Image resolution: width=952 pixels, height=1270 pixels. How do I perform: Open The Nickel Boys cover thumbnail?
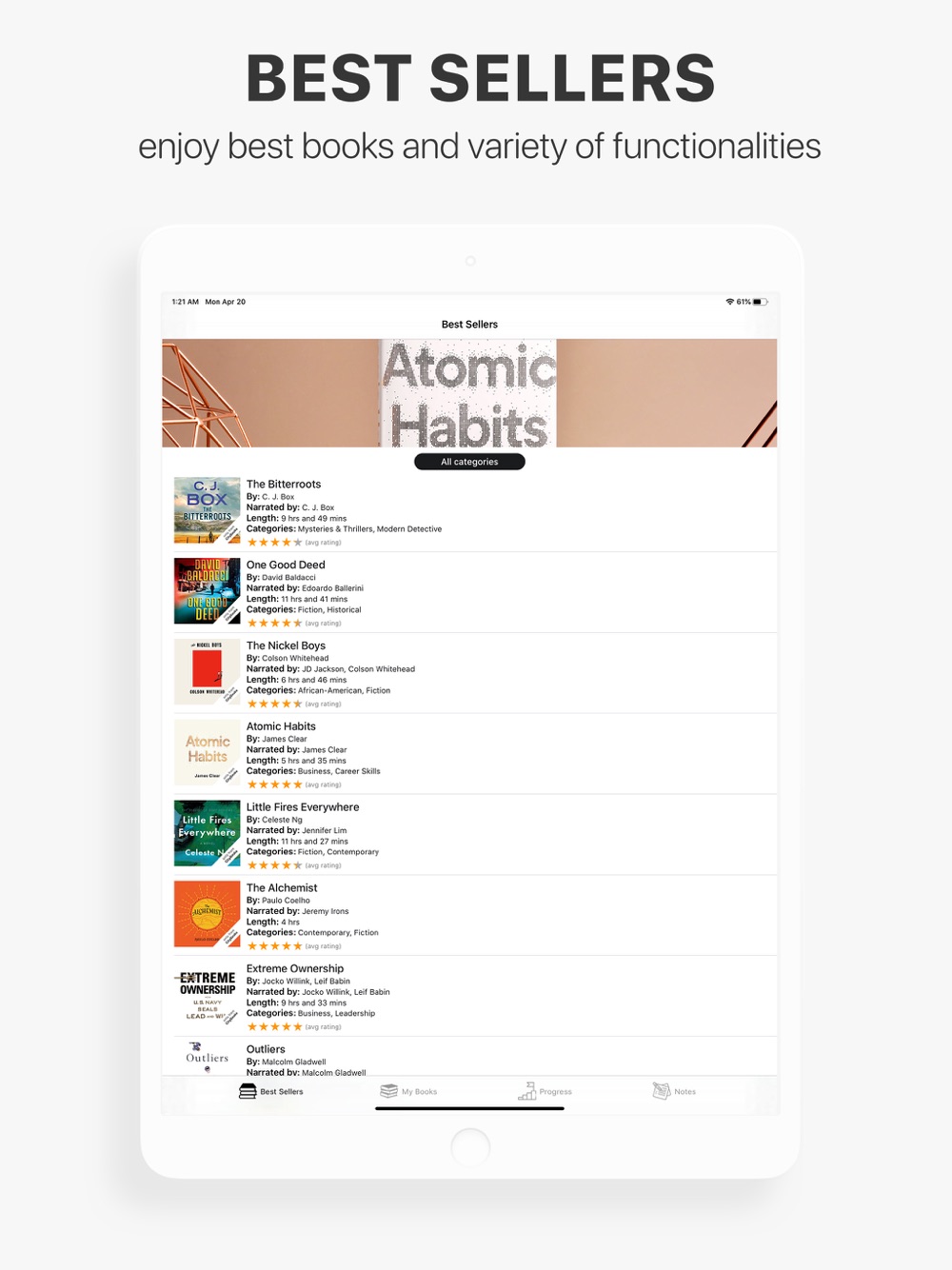click(x=208, y=672)
